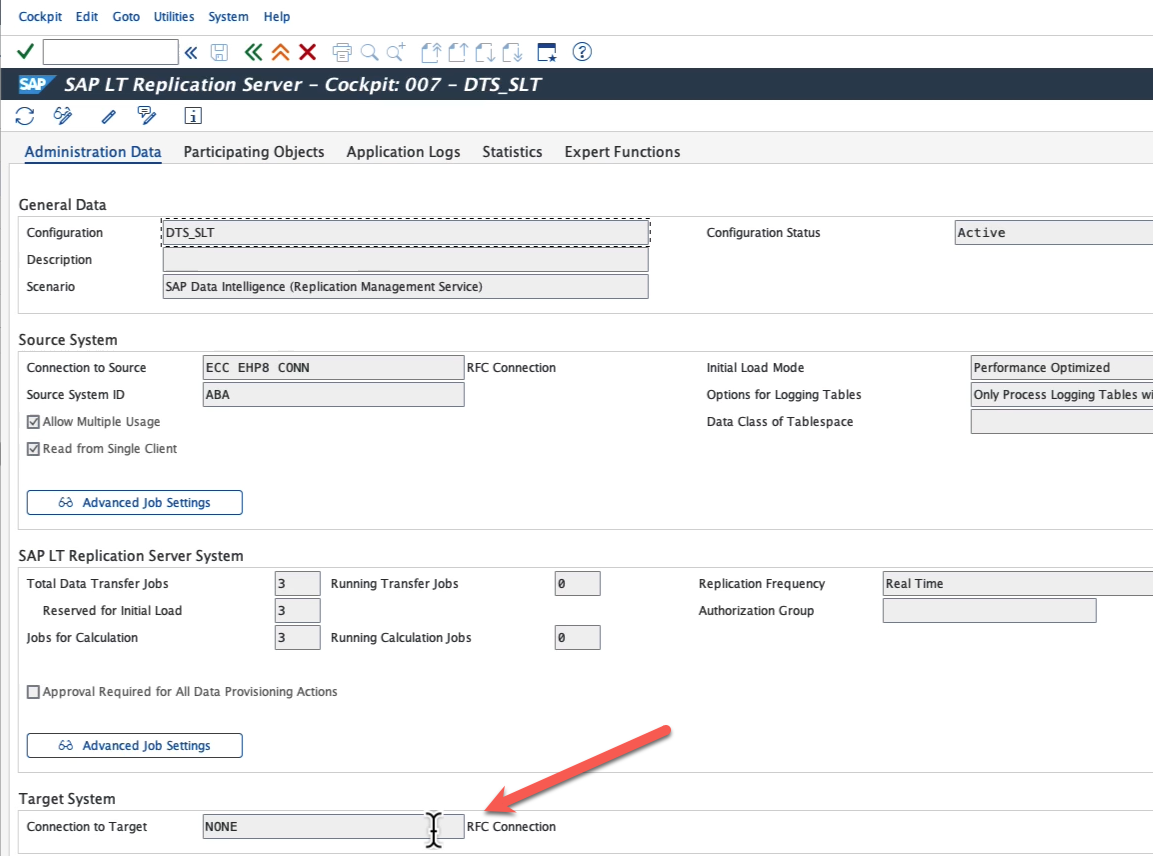Click the red Cancel X icon
Screen dimensions: 1153x856
point(307,52)
